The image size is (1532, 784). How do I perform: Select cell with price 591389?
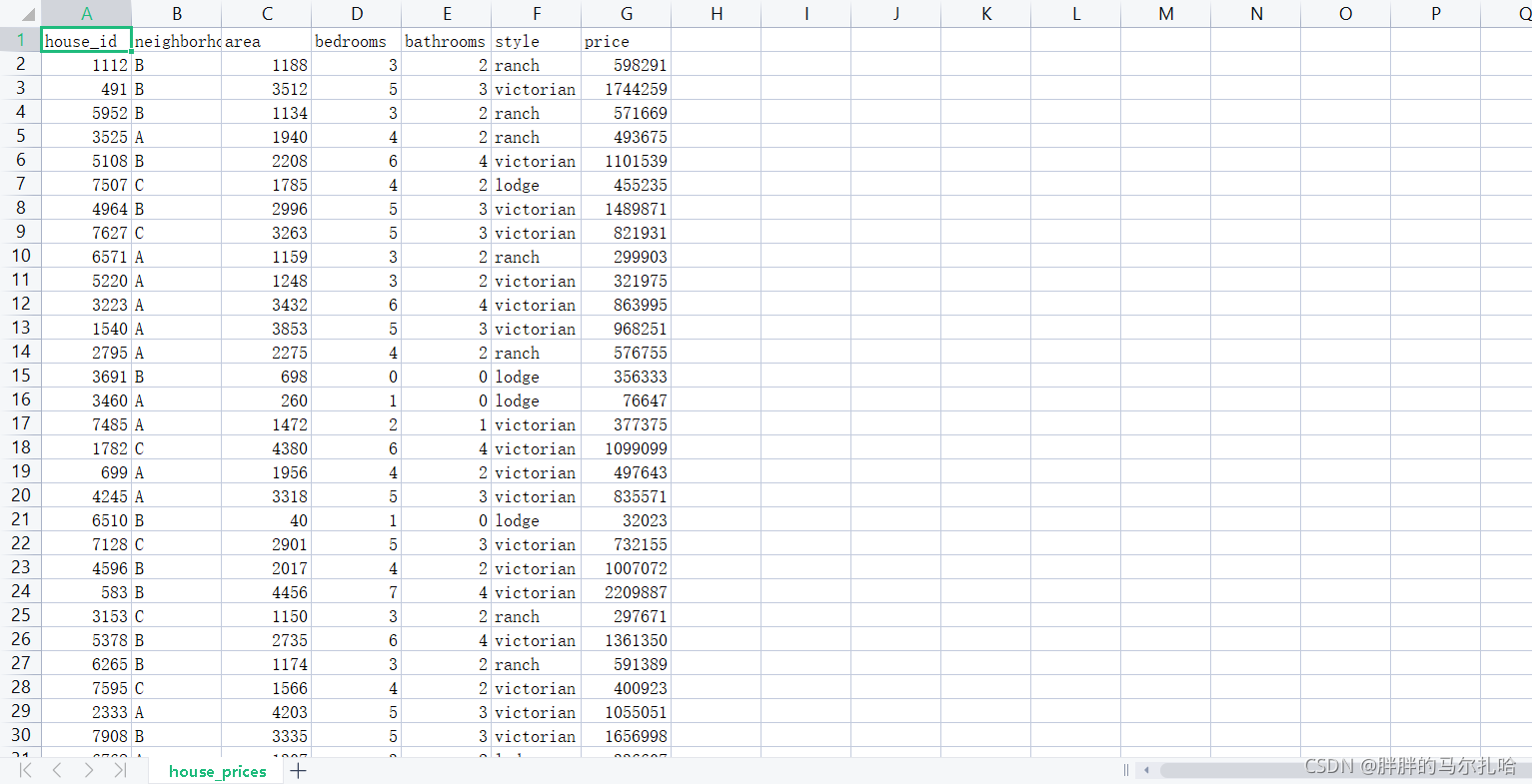pos(627,664)
